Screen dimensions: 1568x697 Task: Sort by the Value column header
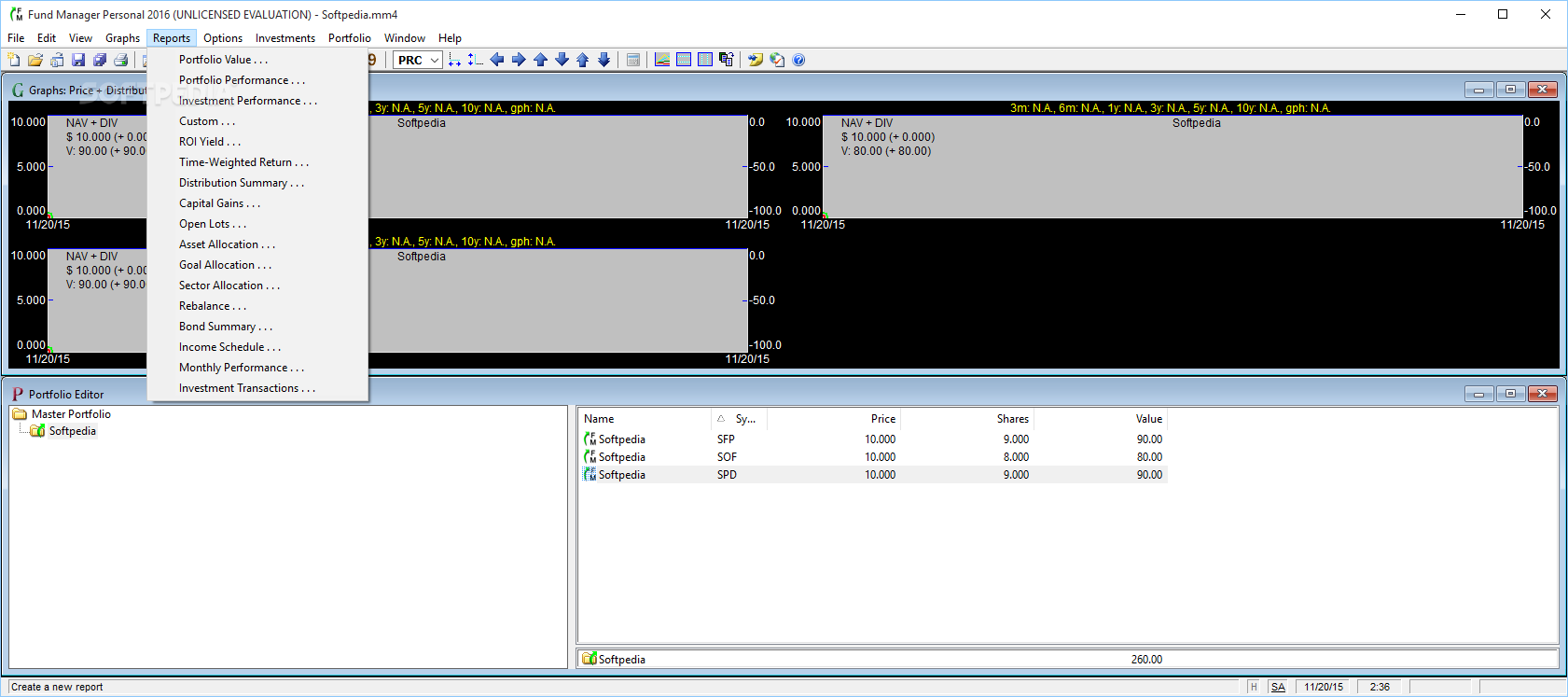click(1100, 419)
